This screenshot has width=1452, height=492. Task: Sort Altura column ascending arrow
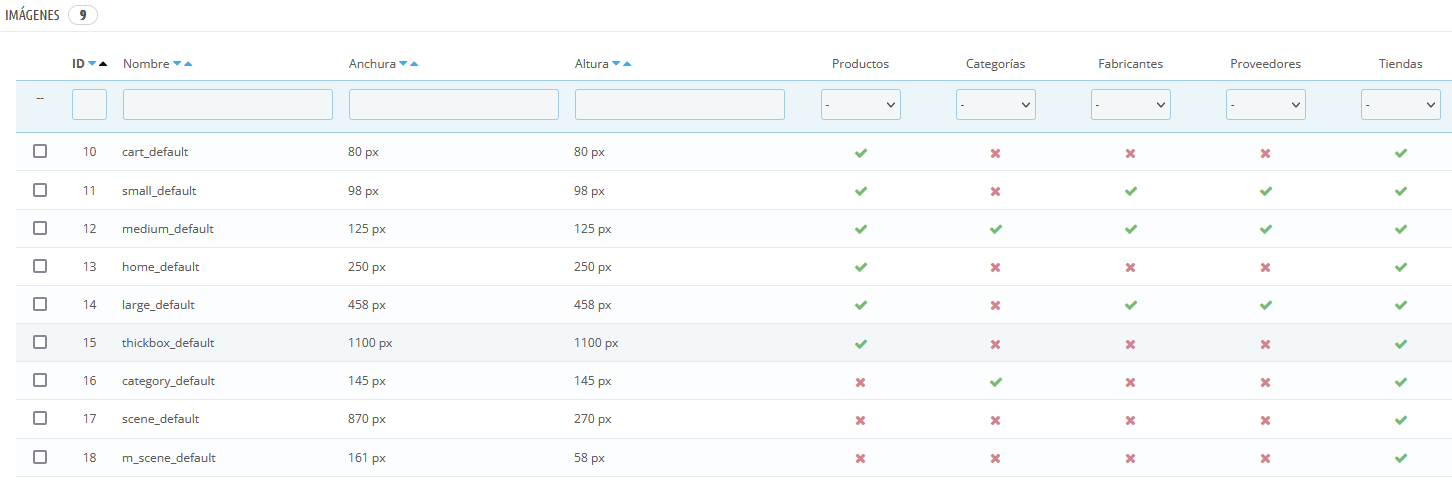627,64
